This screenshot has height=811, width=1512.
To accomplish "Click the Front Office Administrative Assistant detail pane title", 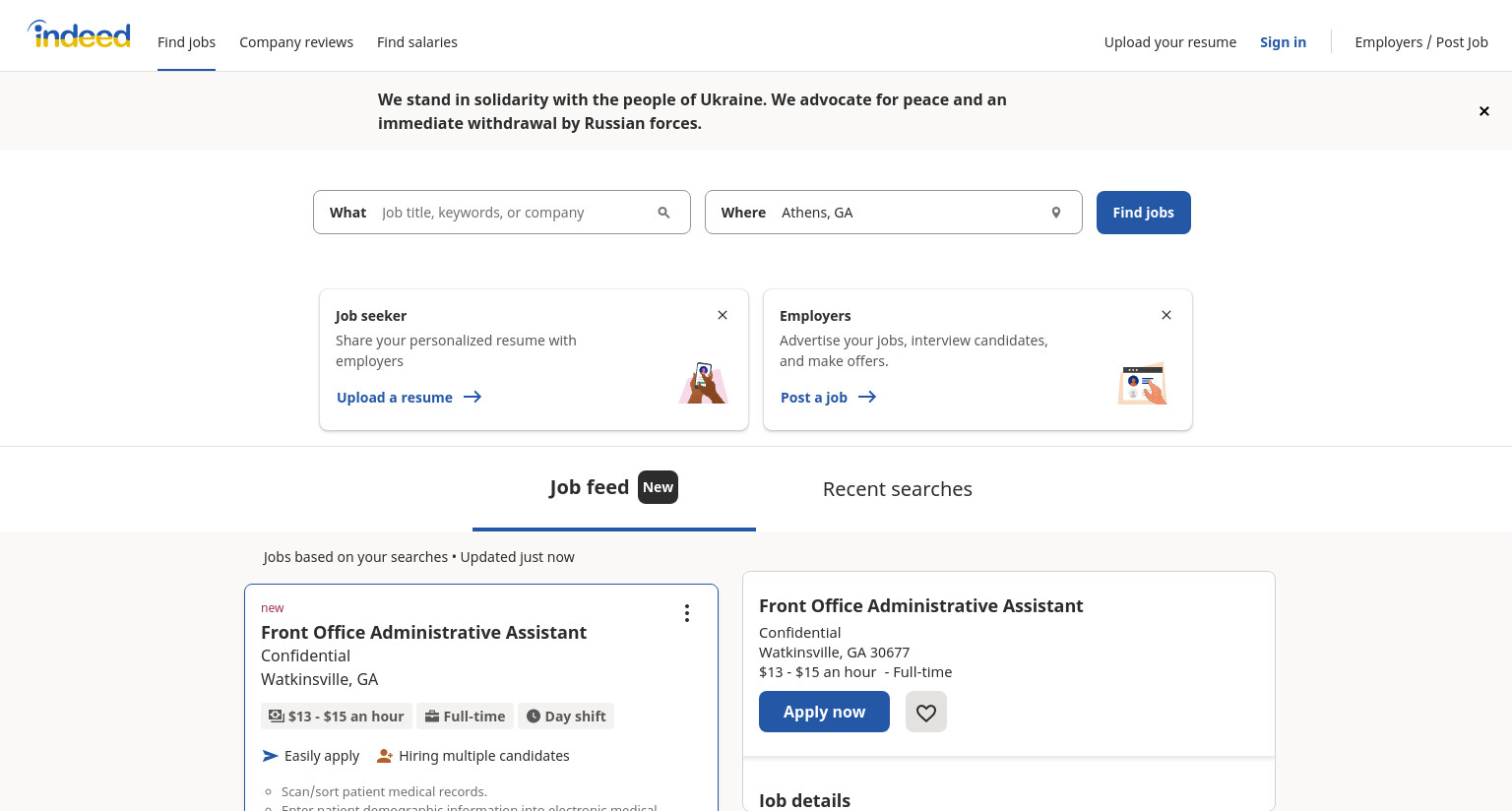I will coord(920,606).
